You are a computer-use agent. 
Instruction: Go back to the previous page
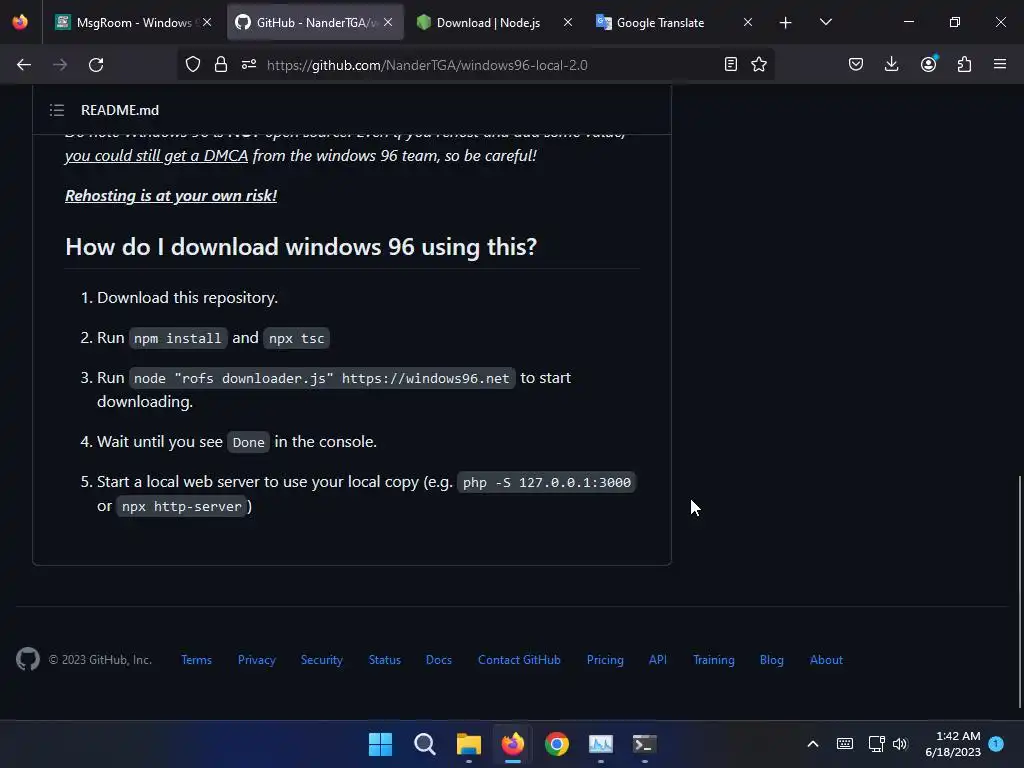pyautogui.click(x=24, y=65)
